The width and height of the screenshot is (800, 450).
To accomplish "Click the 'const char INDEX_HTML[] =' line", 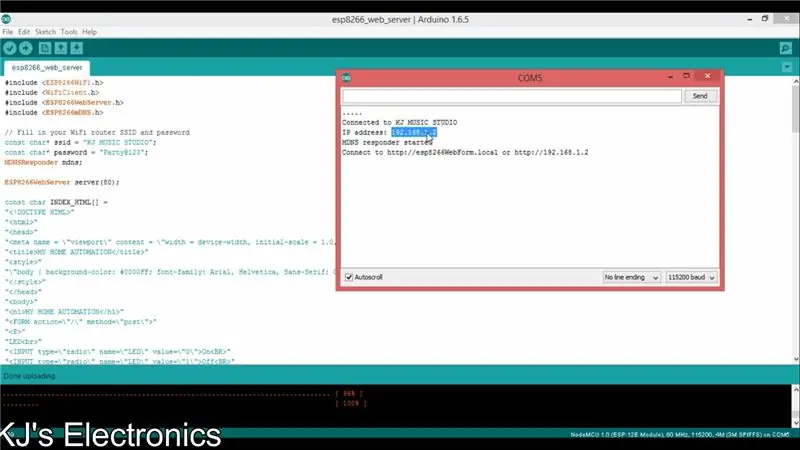I will pos(56,202).
